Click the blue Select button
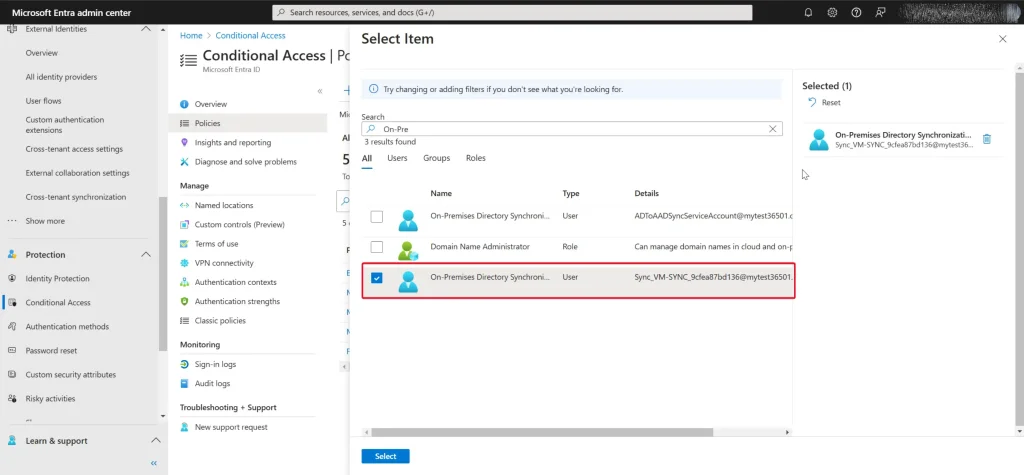The image size is (1024, 475). click(385, 456)
